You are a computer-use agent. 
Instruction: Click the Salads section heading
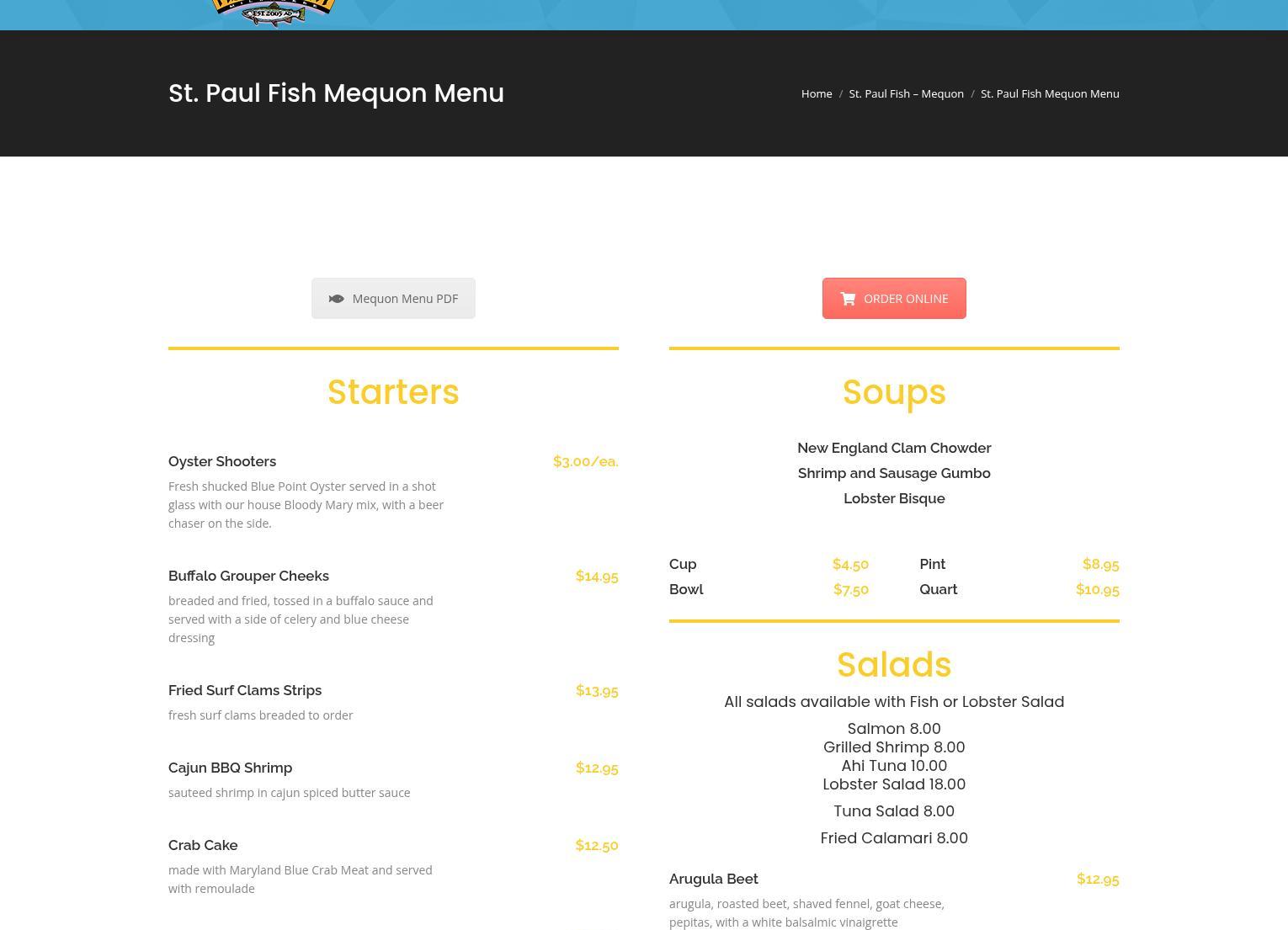(894, 665)
